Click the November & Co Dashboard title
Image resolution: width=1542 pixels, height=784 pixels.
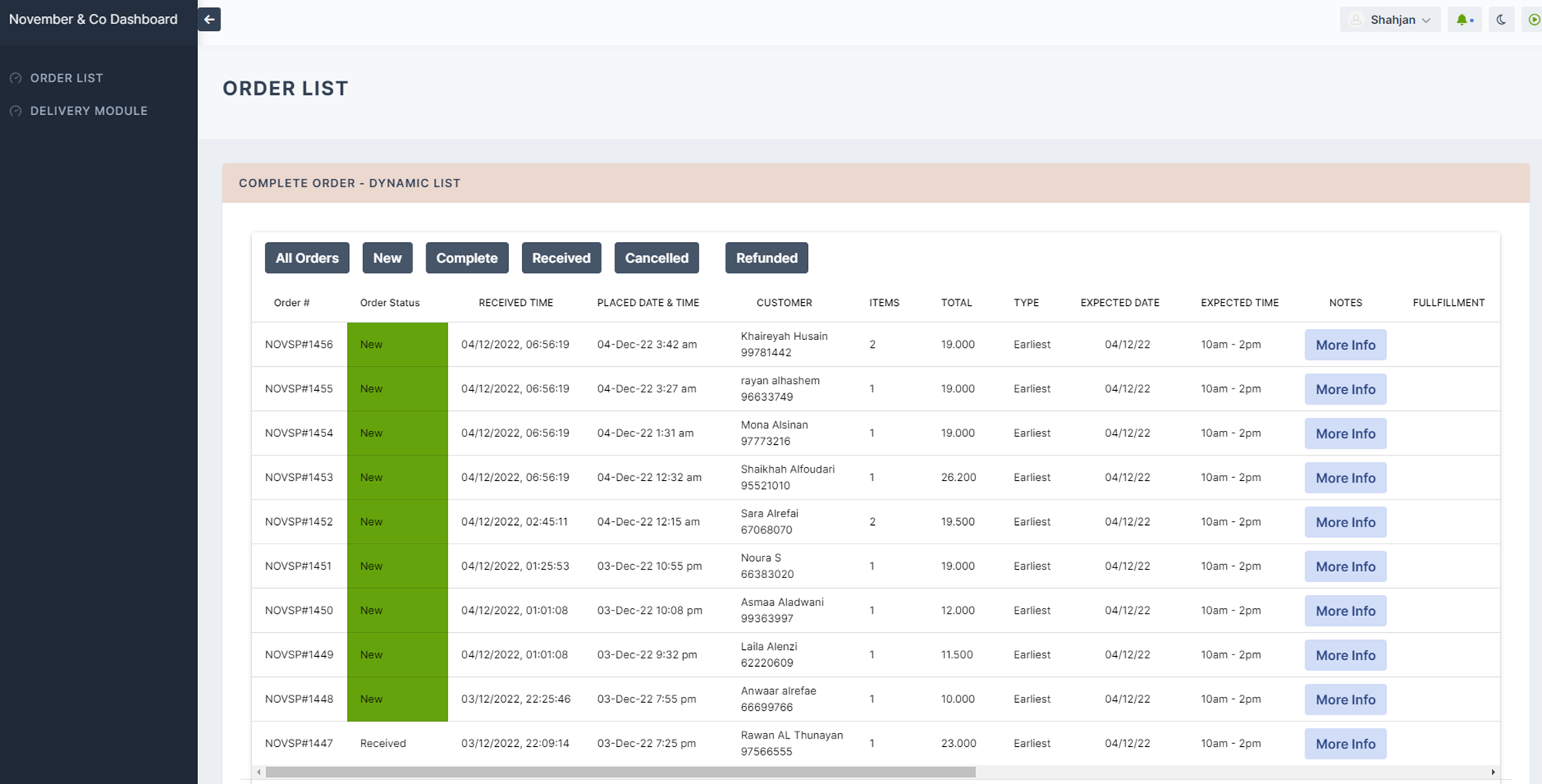coord(93,19)
